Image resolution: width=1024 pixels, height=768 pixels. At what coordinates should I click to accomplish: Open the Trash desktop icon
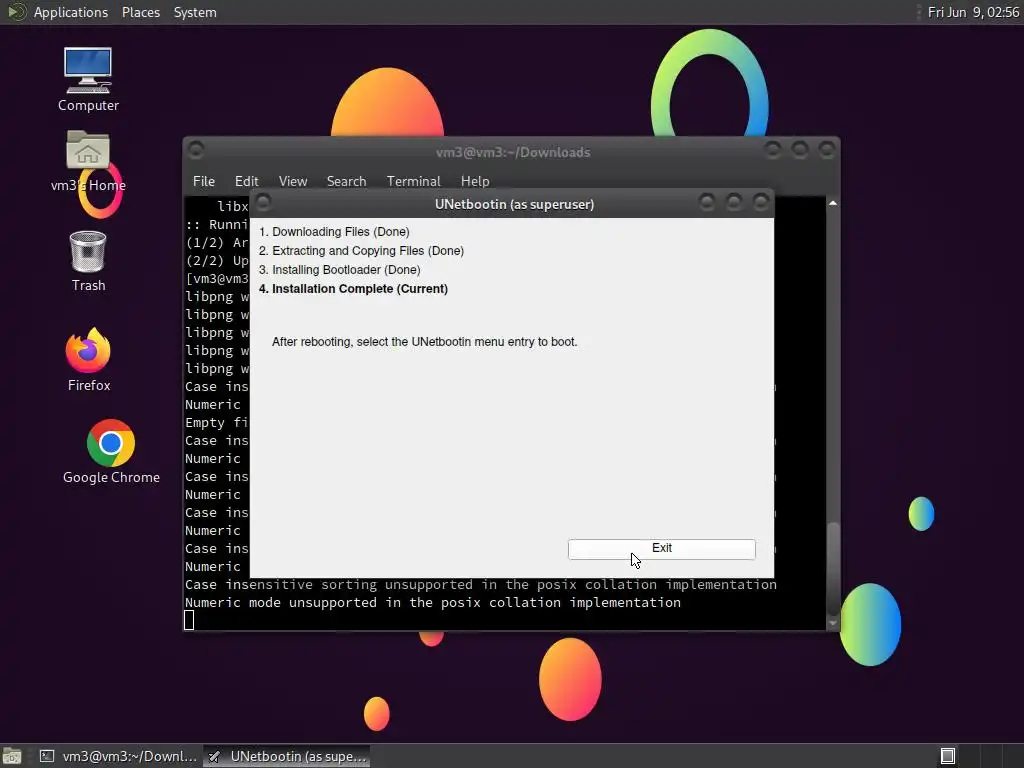tap(88, 261)
